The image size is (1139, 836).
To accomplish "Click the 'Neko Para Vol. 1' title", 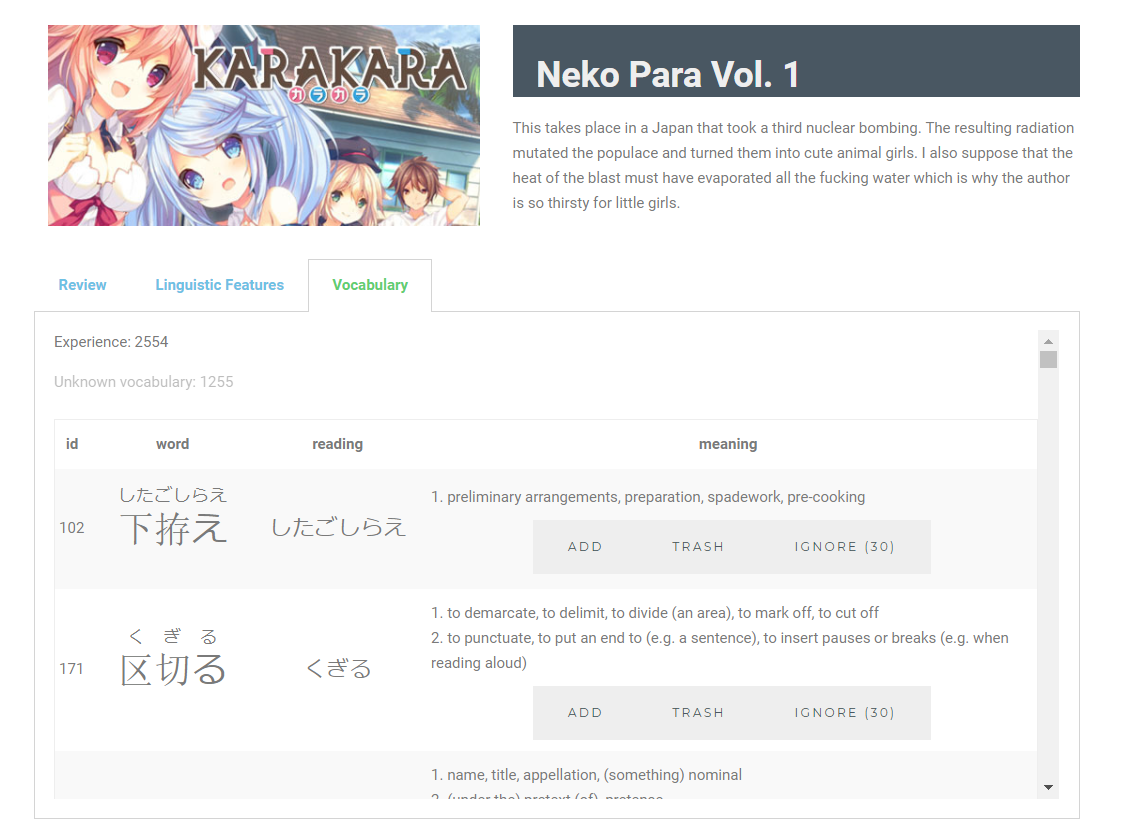I will pyautogui.click(x=668, y=74).
